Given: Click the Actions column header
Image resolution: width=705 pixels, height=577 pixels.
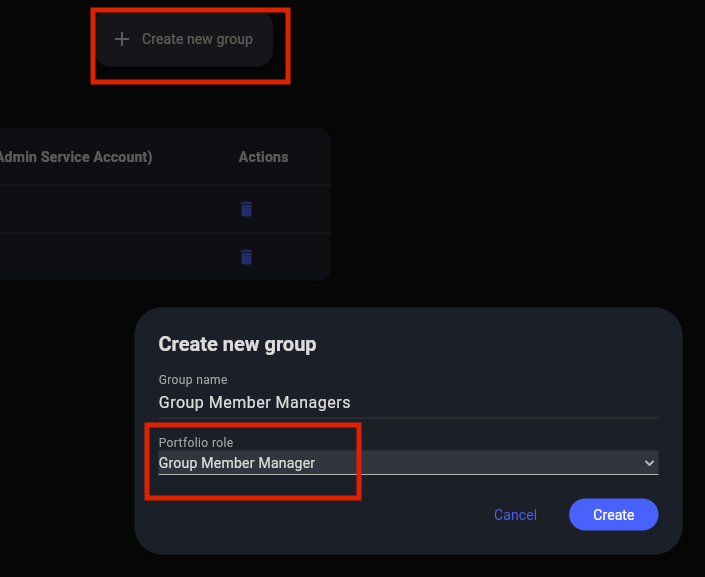Looking at the screenshot, I should tap(263, 157).
